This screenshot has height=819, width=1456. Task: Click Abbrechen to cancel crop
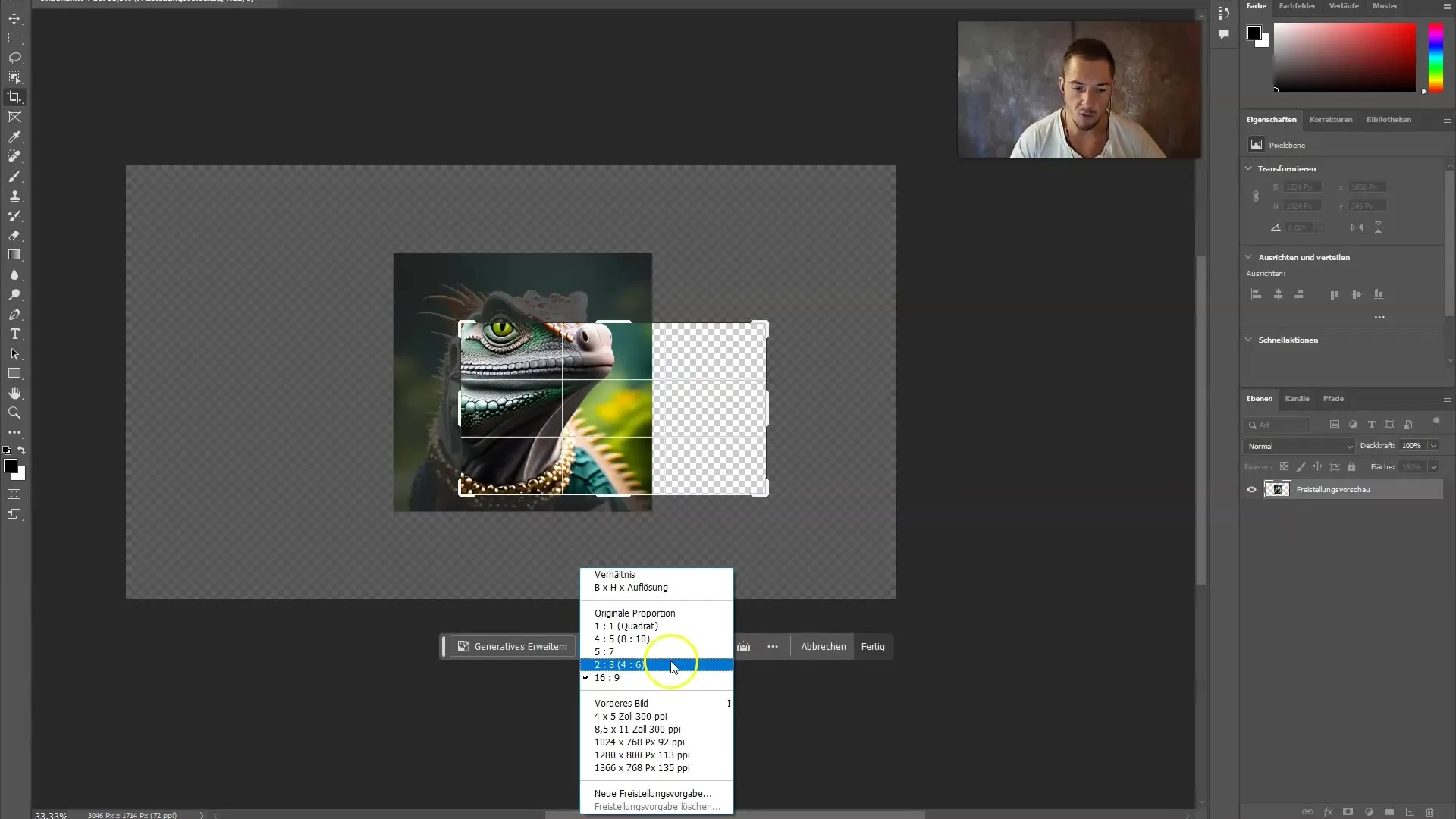point(824,647)
